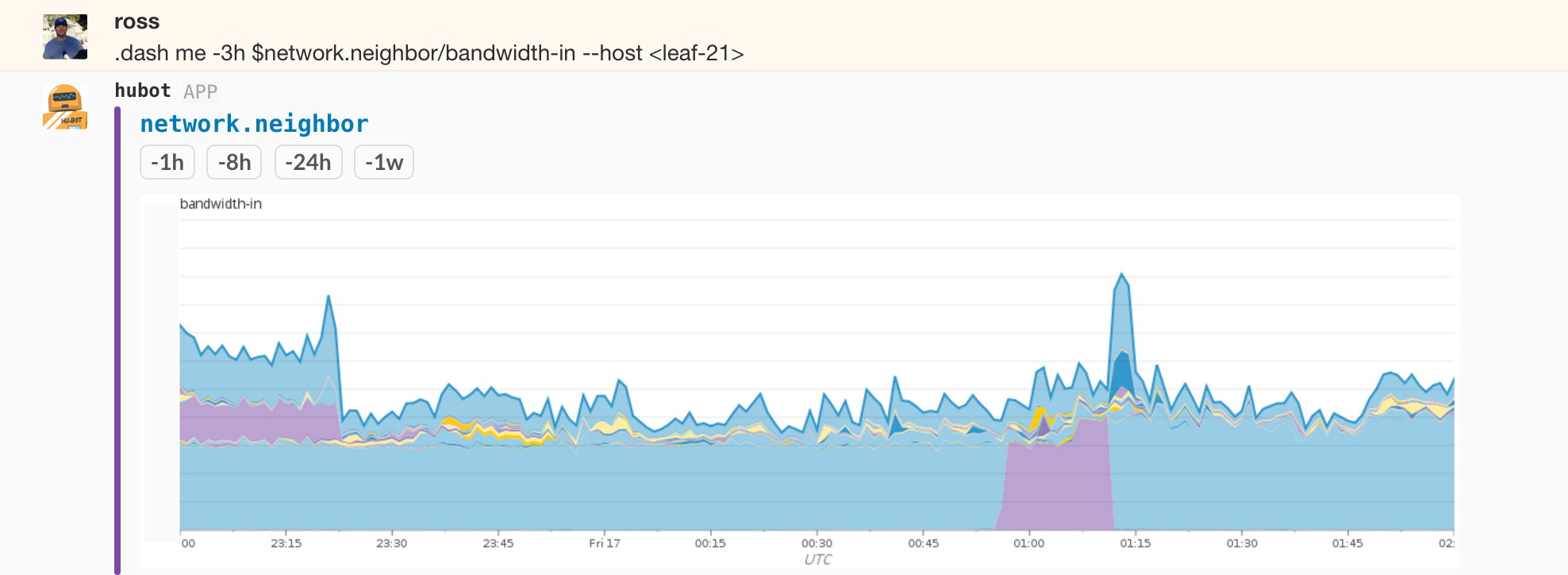Click the 01:45 axis tick label

[1347, 543]
